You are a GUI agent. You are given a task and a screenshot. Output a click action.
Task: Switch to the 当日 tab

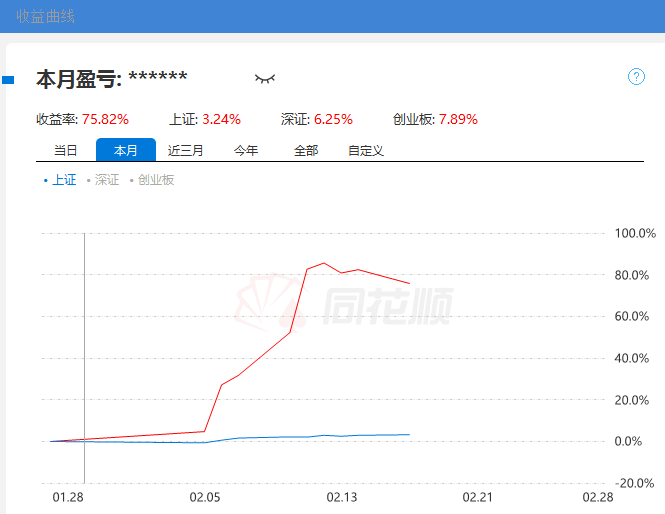(x=65, y=151)
